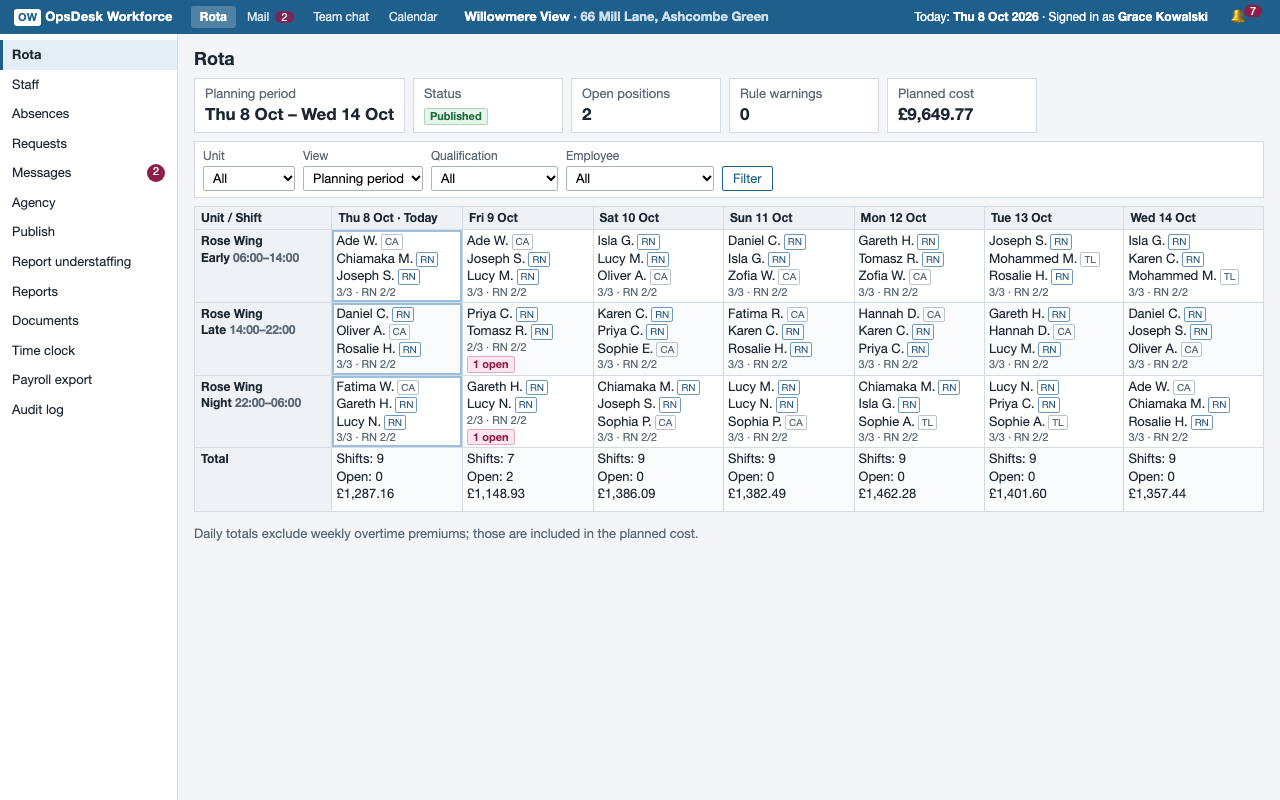Select Rota in the left sidebar
Viewport: 1280px width, 800px height.
tap(89, 55)
